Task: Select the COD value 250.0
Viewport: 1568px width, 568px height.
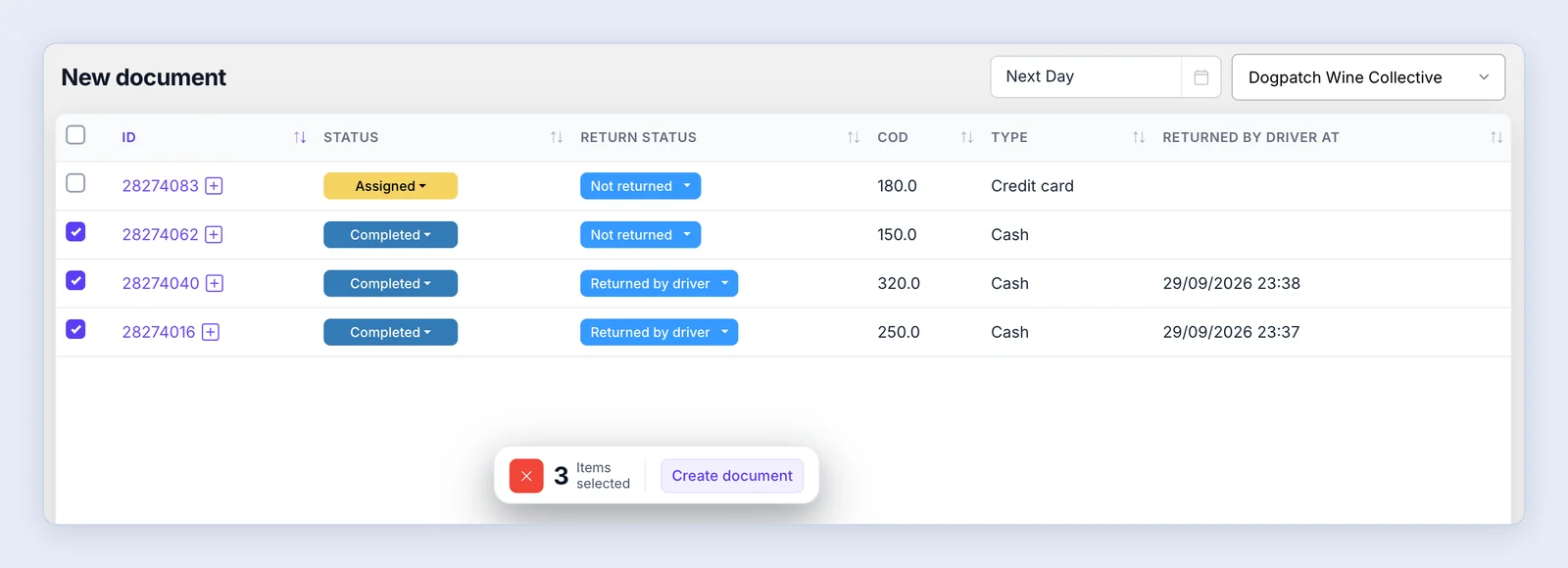Action: pos(899,332)
